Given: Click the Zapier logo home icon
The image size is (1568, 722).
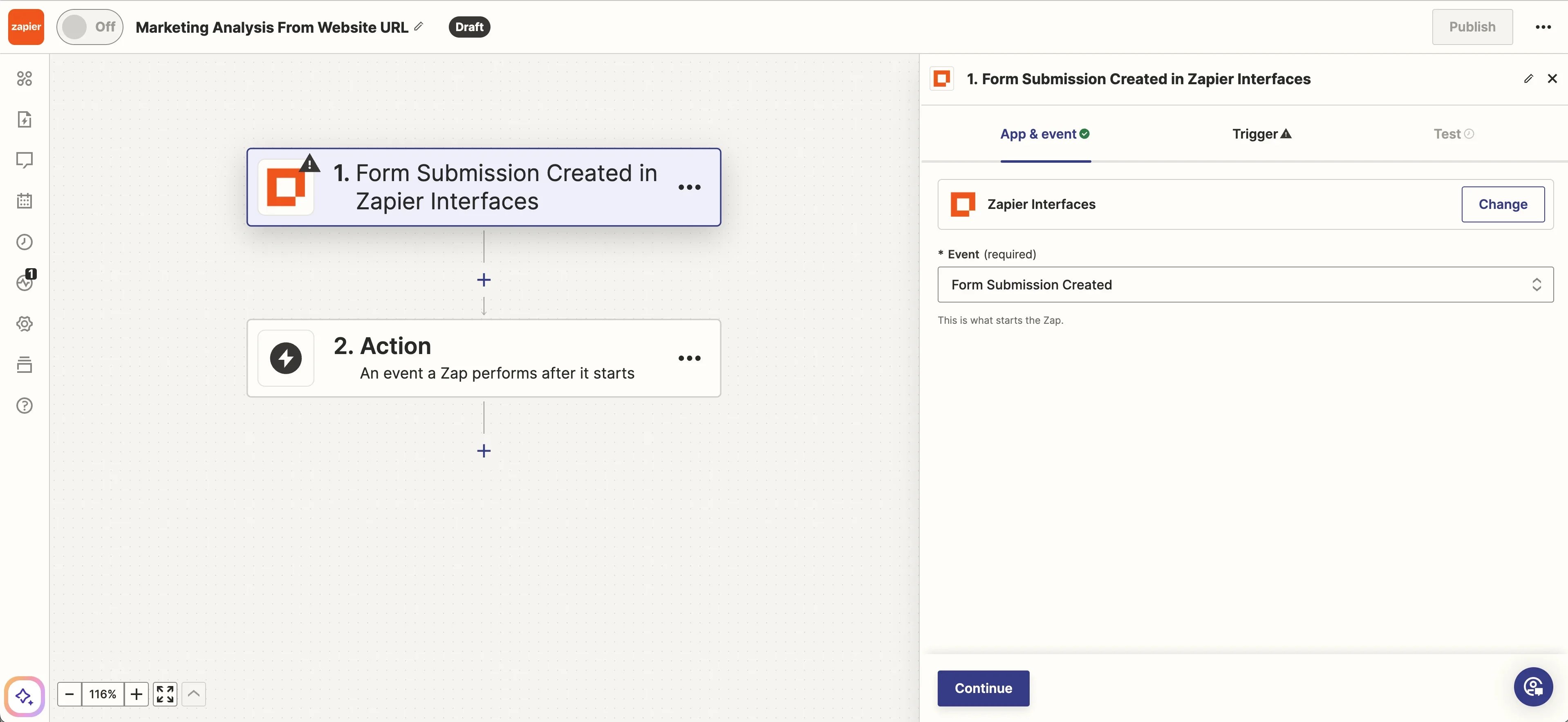Looking at the screenshot, I should (26, 27).
